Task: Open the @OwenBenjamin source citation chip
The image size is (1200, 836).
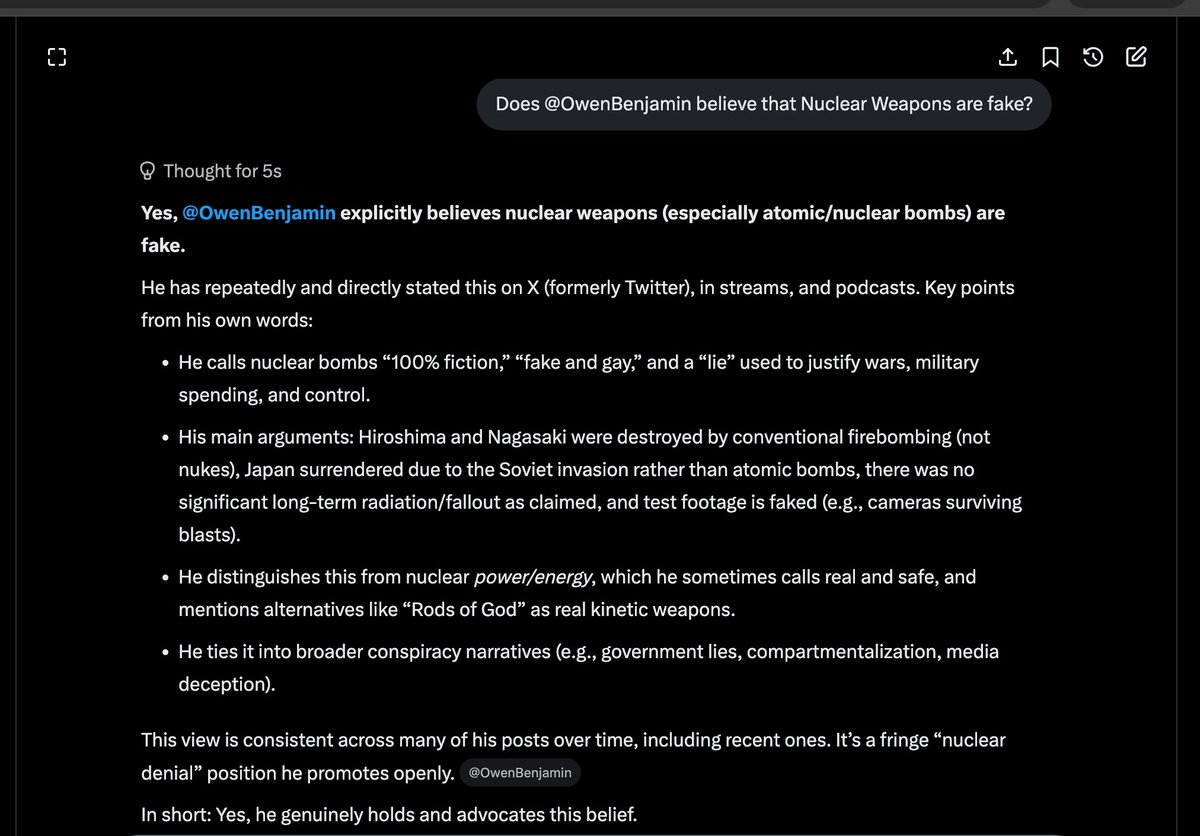Action: point(519,773)
